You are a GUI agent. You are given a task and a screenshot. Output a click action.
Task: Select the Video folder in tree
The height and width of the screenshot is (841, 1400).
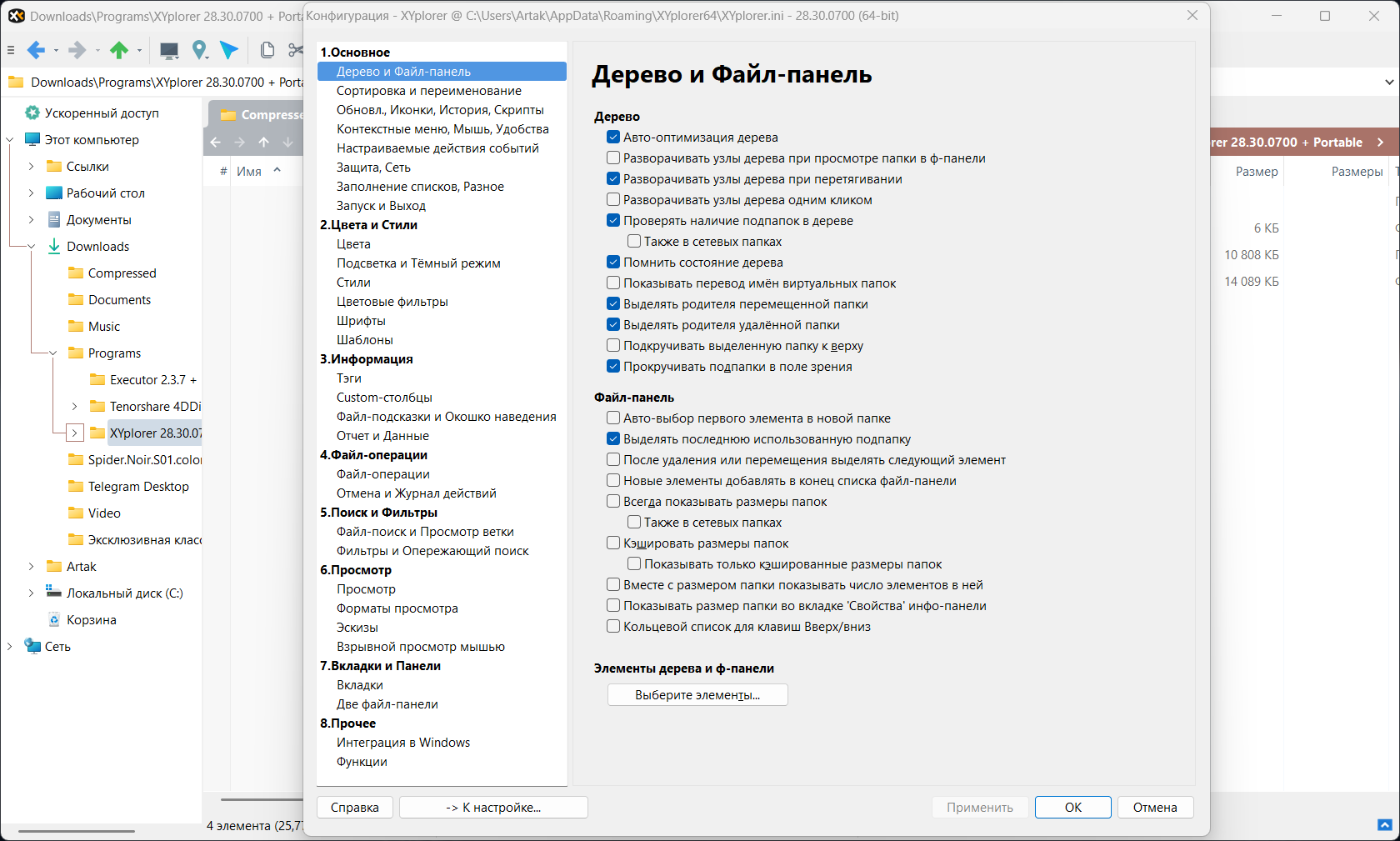click(104, 513)
